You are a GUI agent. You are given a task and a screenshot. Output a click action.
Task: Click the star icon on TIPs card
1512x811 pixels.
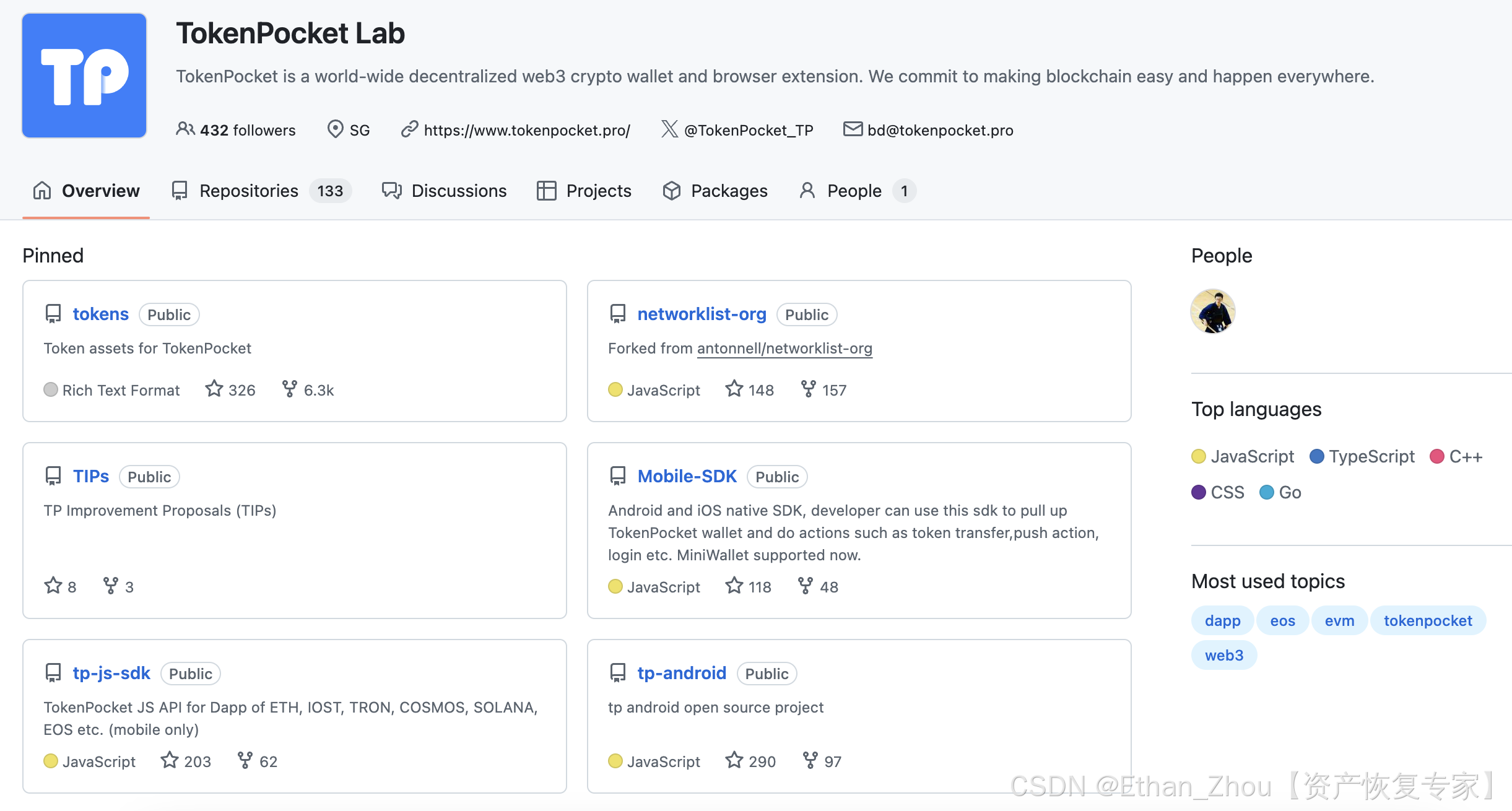(53, 586)
